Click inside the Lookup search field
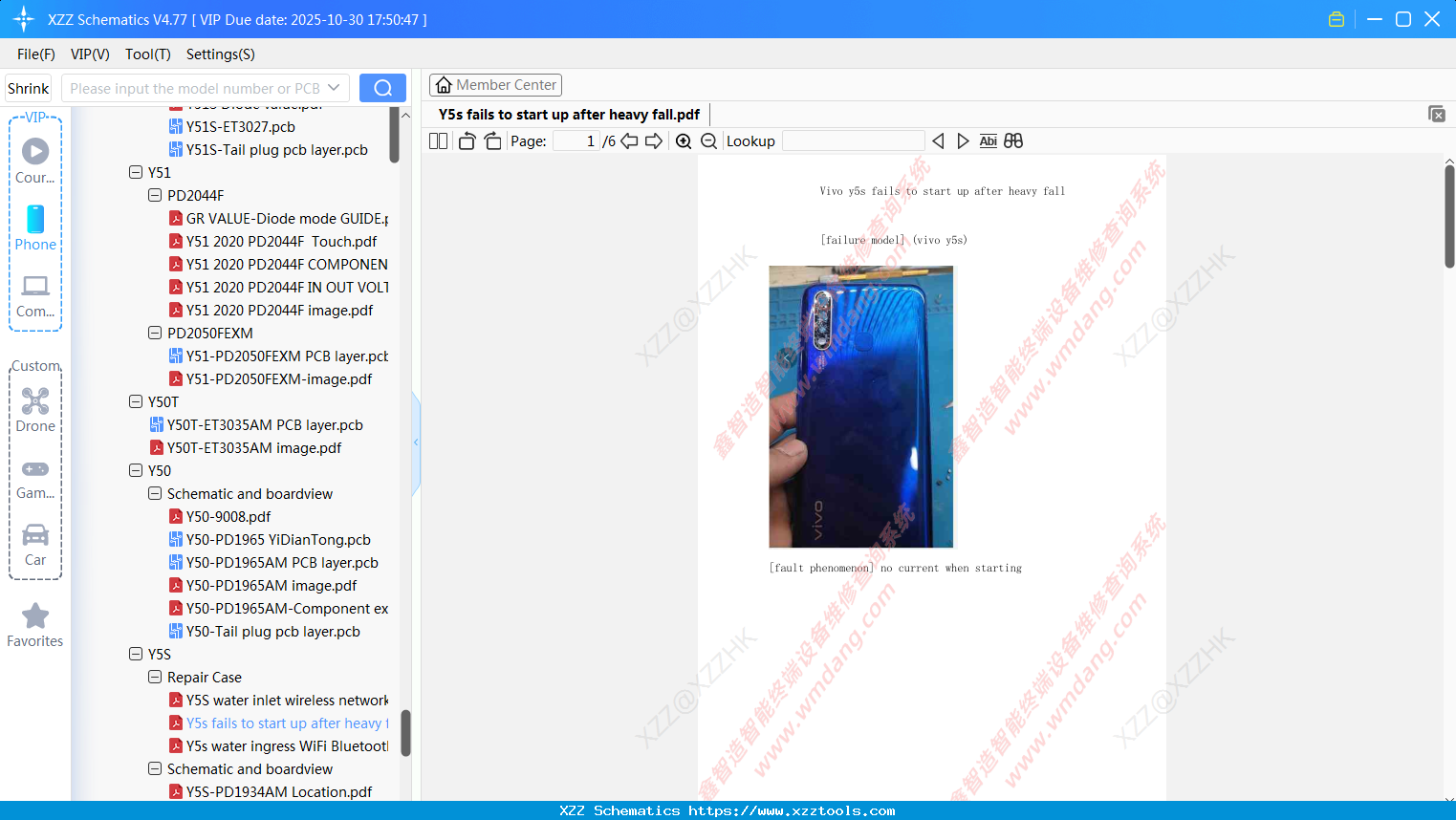The height and width of the screenshot is (820, 1456). pos(852,140)
